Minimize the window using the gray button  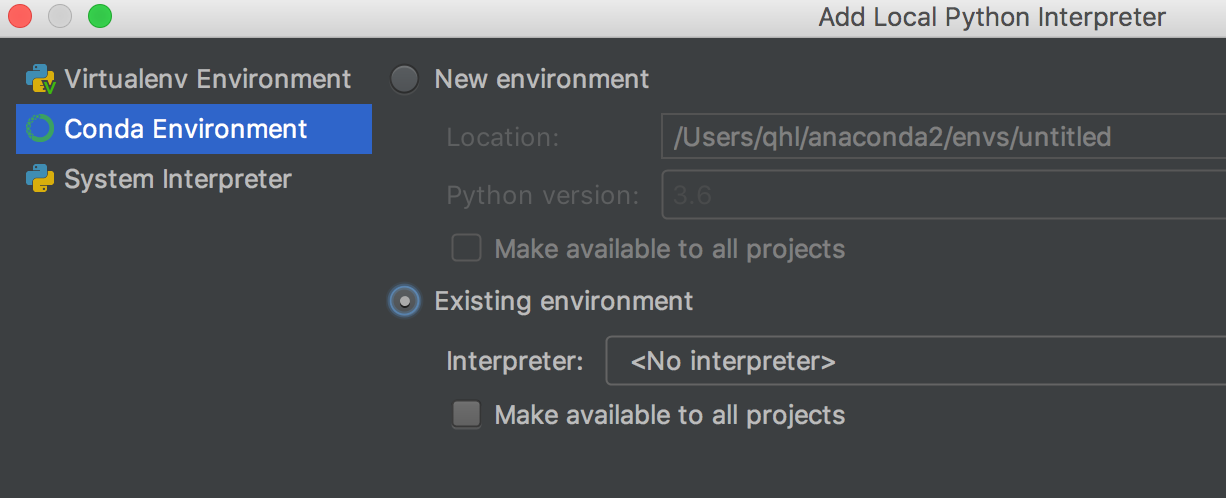tap(60, 16)
